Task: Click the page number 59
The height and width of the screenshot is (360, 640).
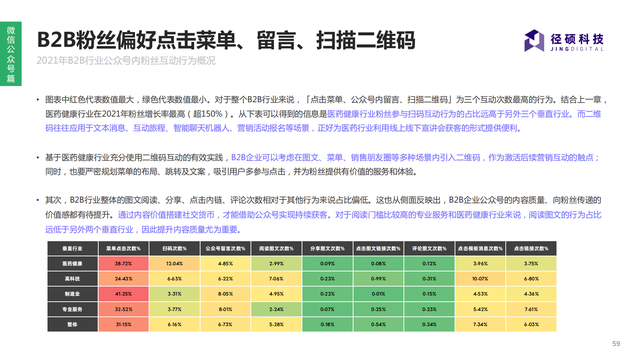Action: [616, 344]
